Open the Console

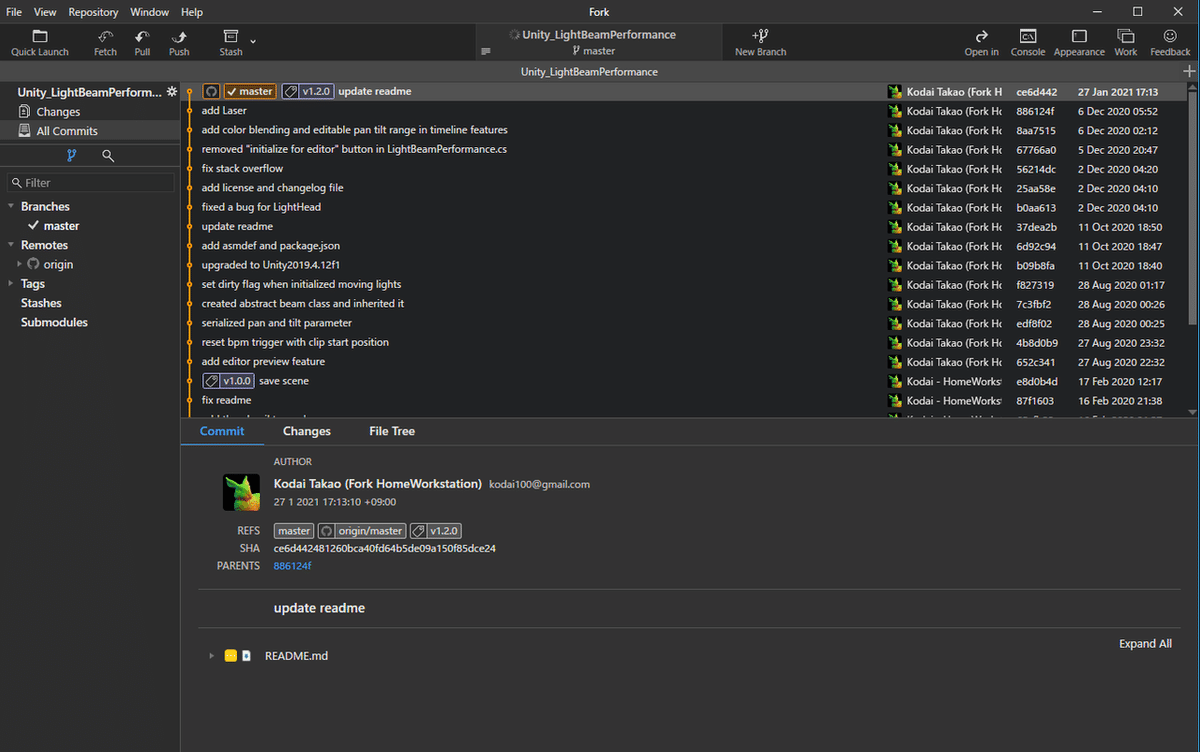click(1028, 43)
